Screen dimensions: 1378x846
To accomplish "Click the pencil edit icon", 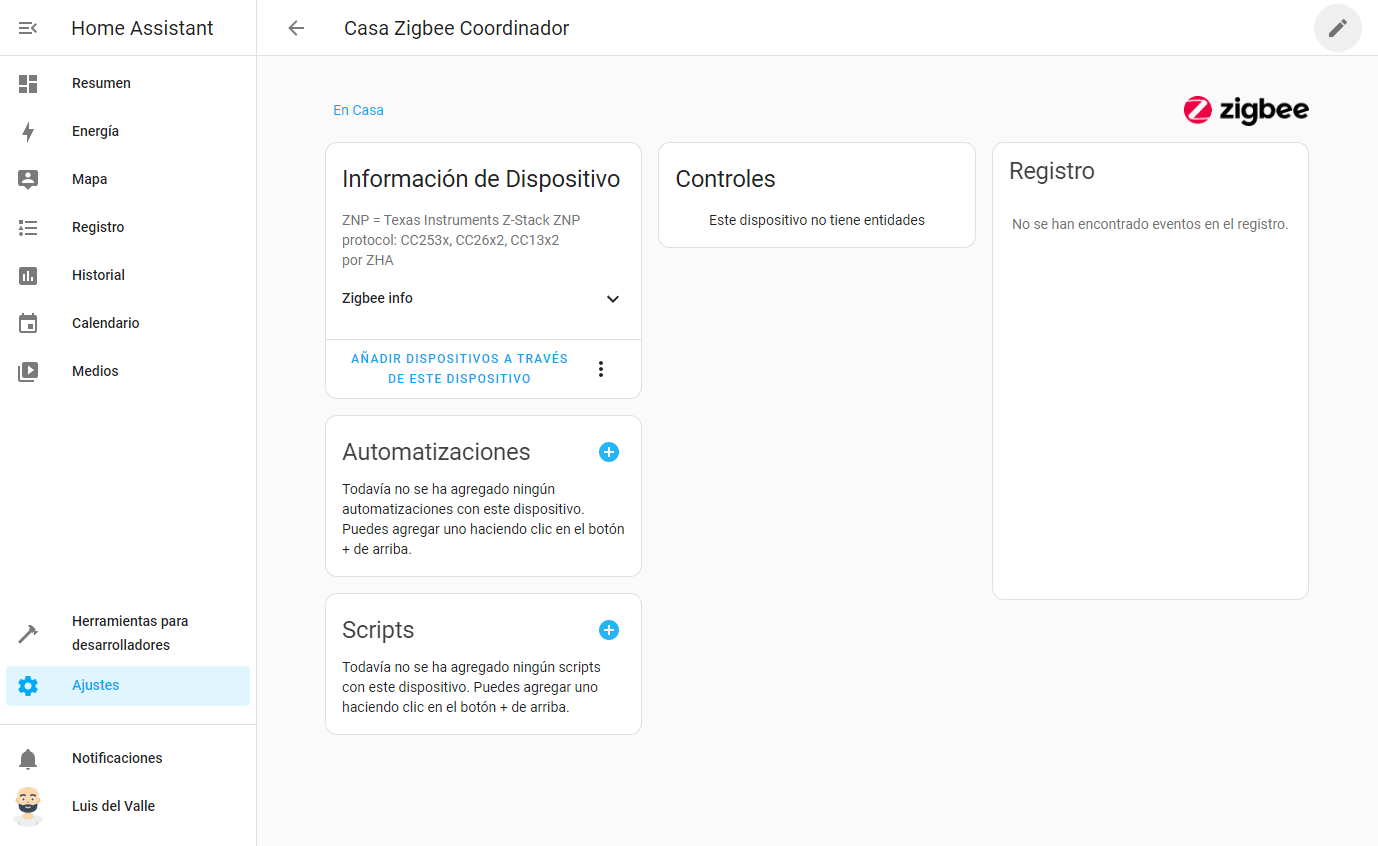I will pyautogui.click(x=1337, y=28).
